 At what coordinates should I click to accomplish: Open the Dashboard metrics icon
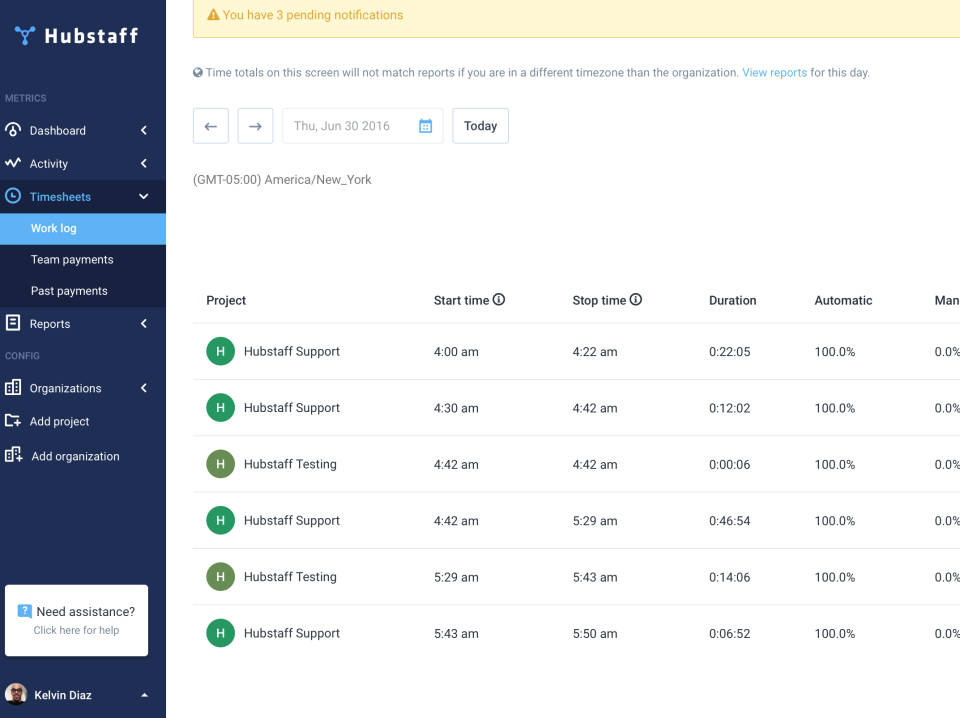click(13, 130)
